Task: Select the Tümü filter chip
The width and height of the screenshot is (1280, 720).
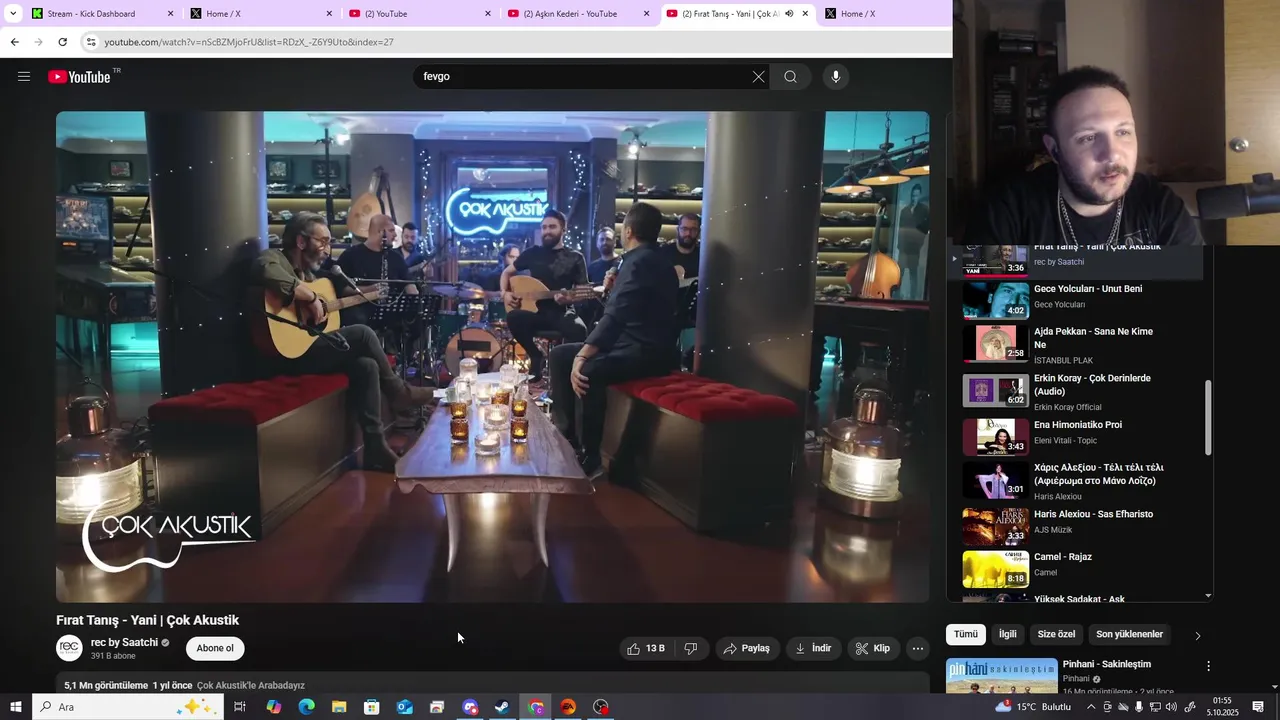Action: pos(966,634)
